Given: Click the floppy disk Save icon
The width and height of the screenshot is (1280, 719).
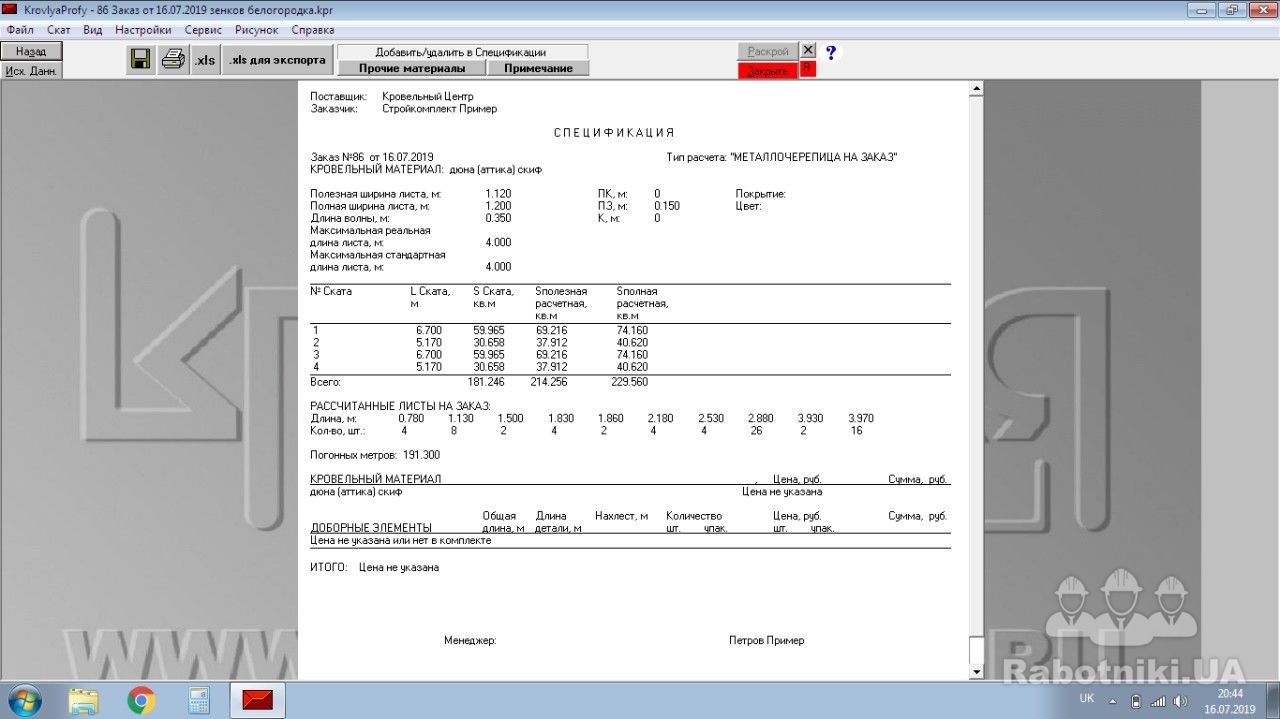Looking at the screenshot, I should pyautogui.click(x=141, y=59).
